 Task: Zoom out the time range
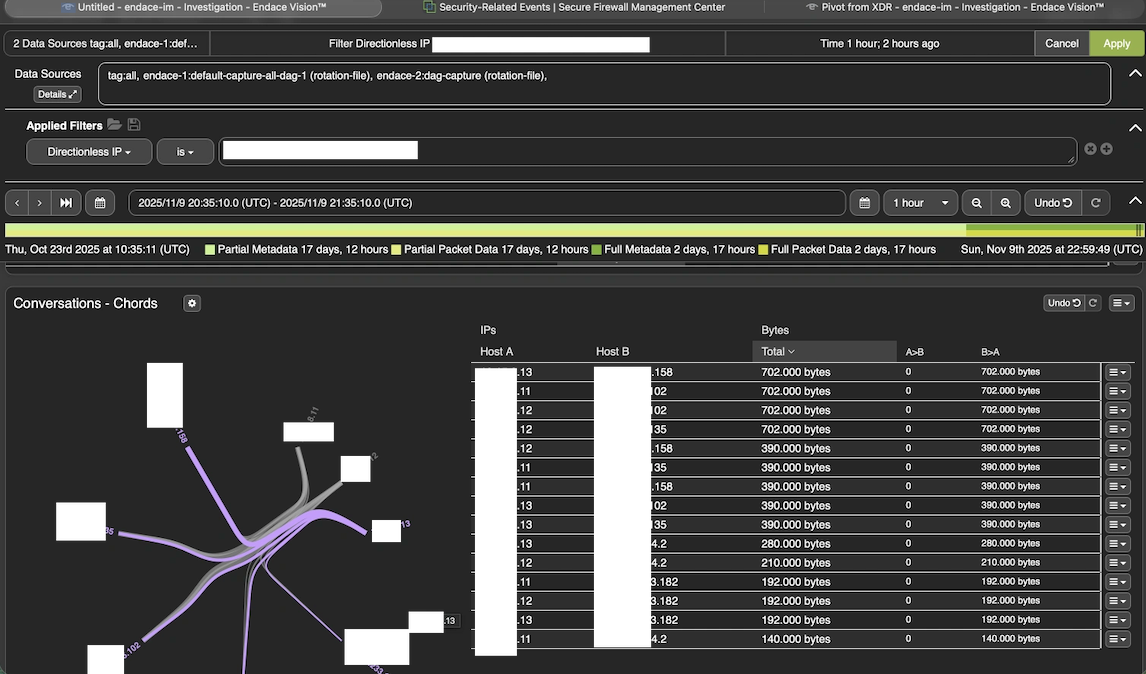tap(976, 203)
